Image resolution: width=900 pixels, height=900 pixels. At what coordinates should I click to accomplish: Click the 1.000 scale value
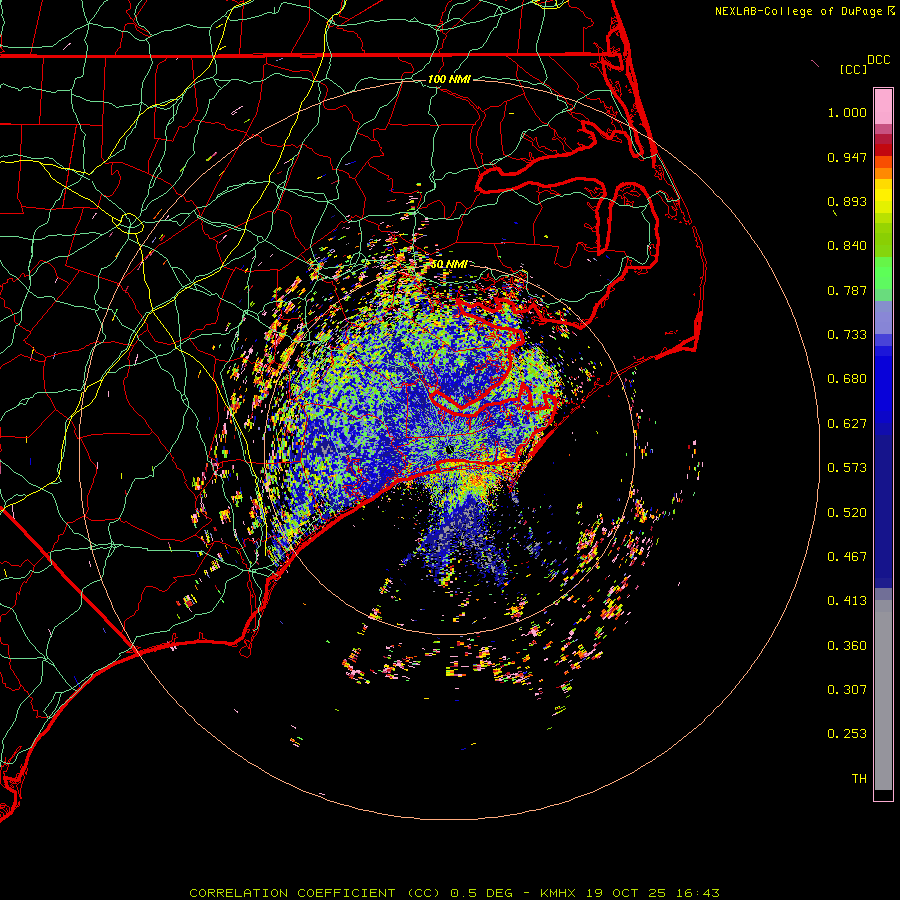pyautogui.click(x=847, y=112)
